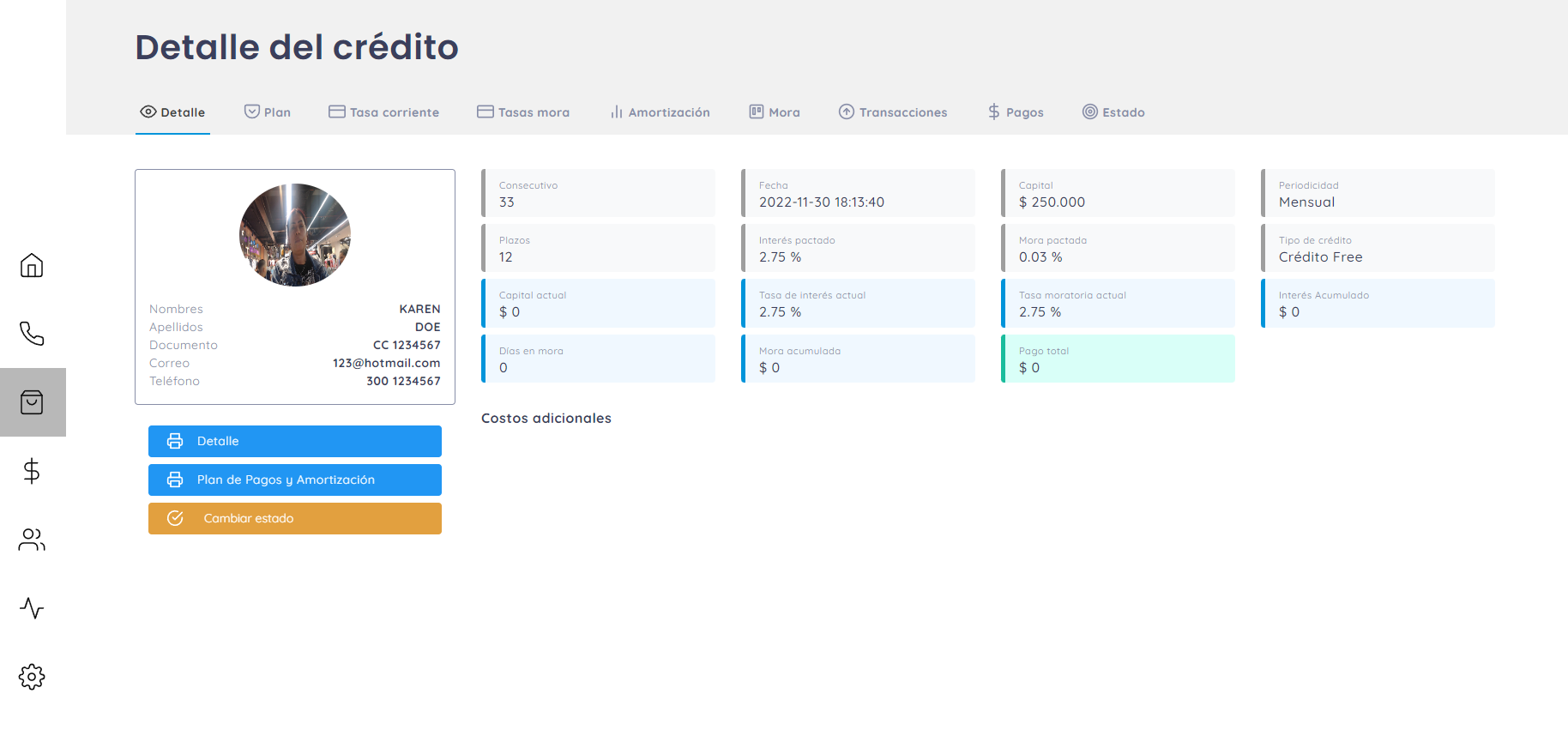The width and height of the screenshot is (1568, 736).
Task: Switch to the Pagos tab
Action: point(1016,112)
